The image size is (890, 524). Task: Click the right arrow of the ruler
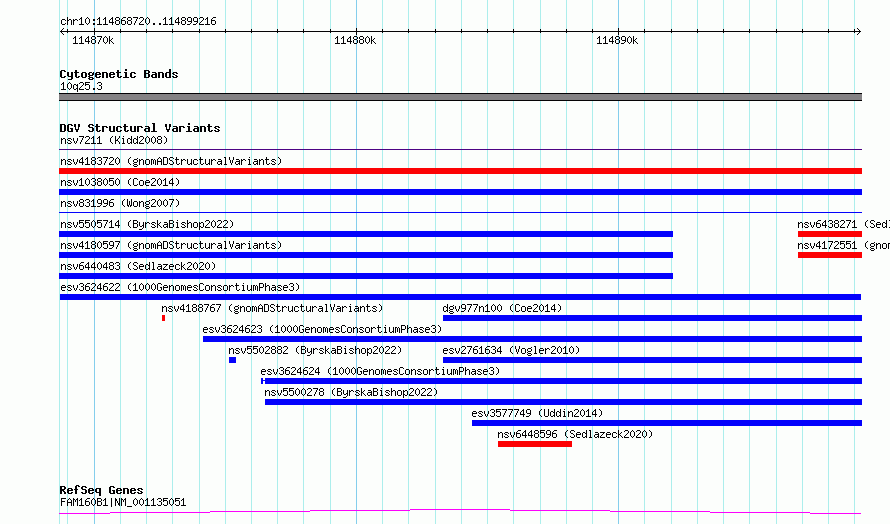pyautogui.click(x=858, y=31)
